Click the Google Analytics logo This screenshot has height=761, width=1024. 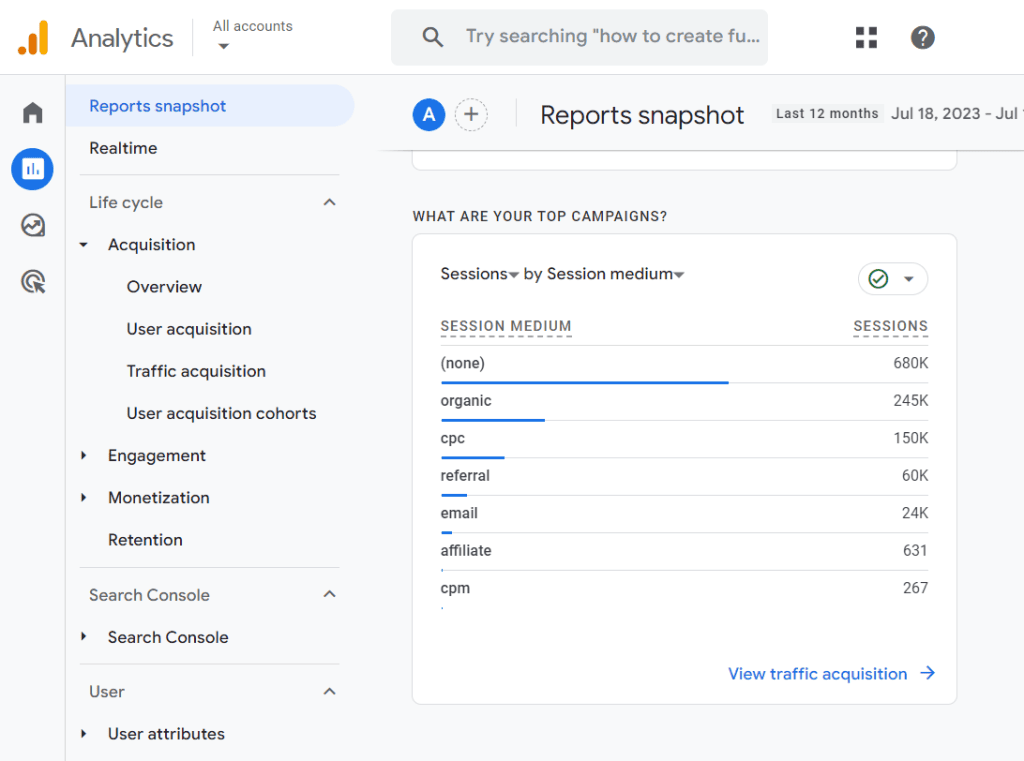tap(33, 38)
